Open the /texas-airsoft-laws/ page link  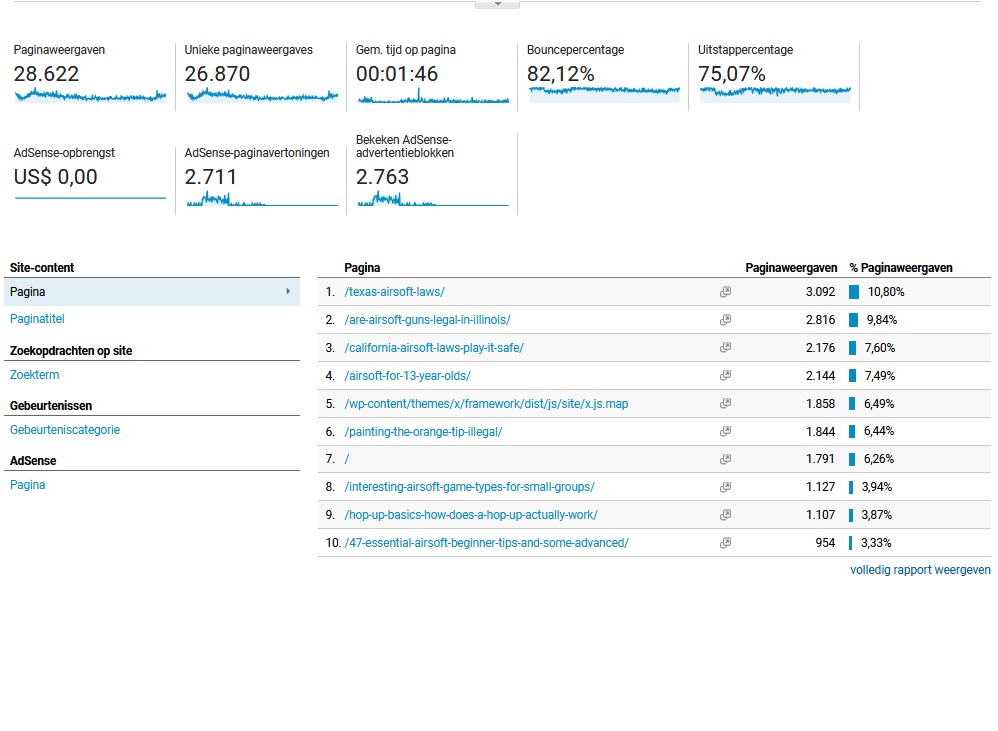click(x=394, y=292)
